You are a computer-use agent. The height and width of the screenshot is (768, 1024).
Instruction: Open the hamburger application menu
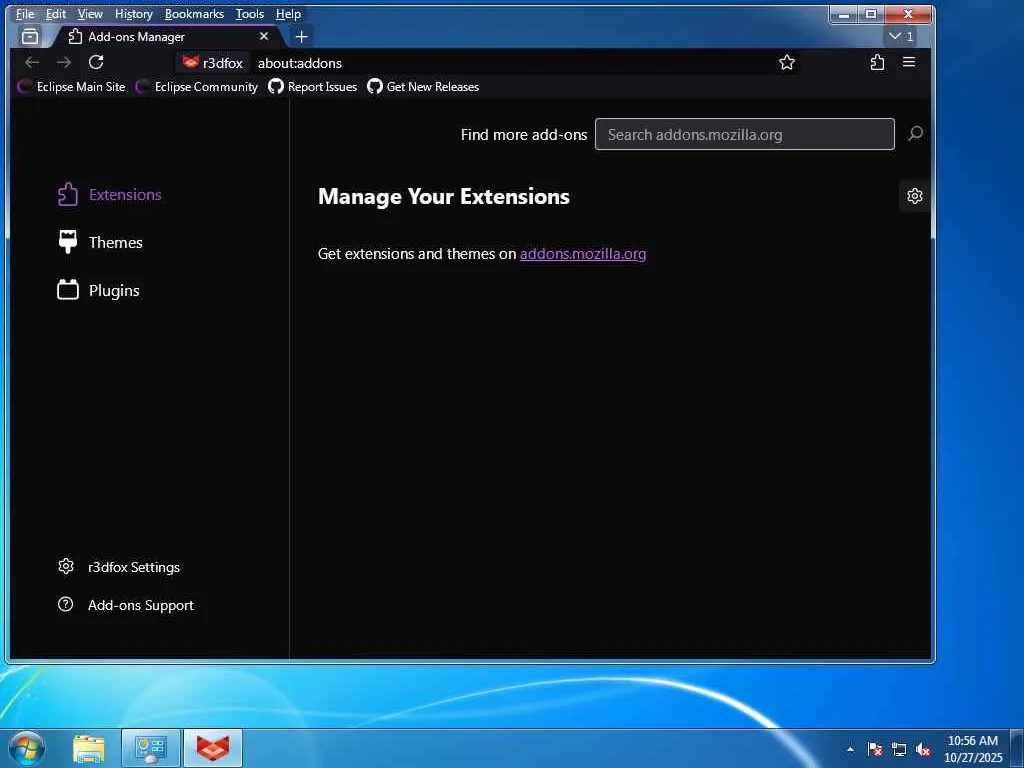point(908,63)
